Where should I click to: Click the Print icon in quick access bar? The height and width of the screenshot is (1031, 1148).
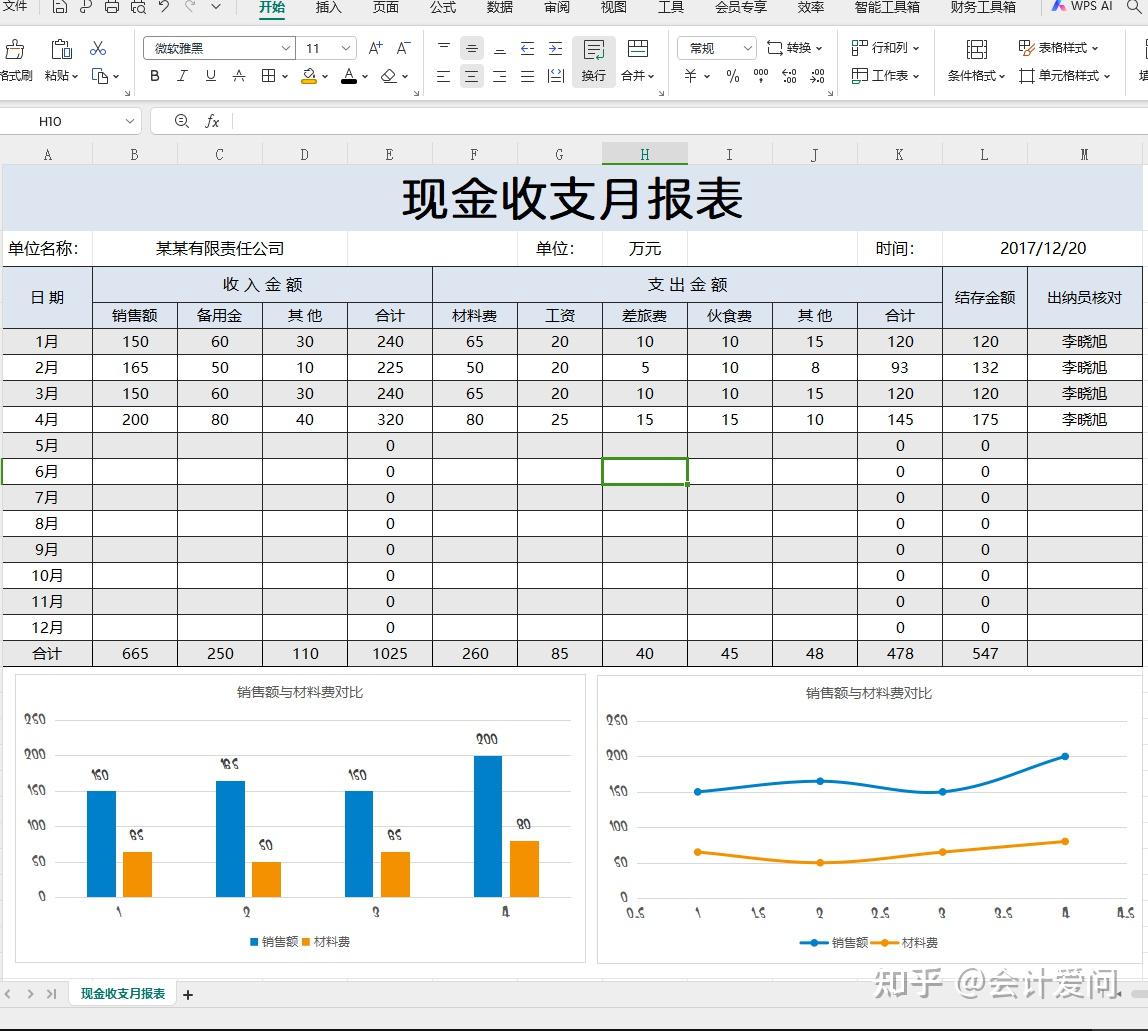pyautogui.click(x=111, y=7)
